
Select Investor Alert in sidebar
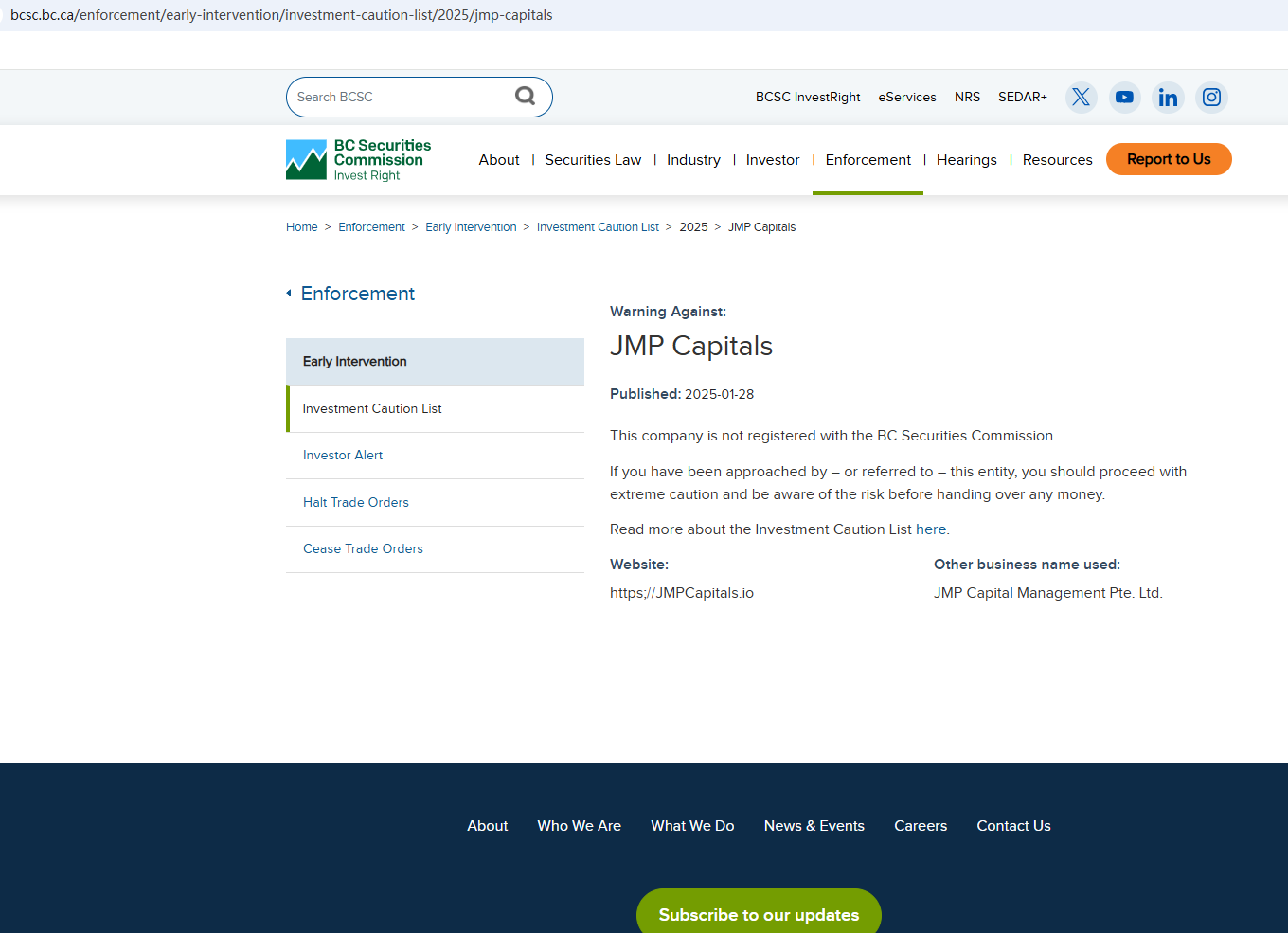click(343, 456)
